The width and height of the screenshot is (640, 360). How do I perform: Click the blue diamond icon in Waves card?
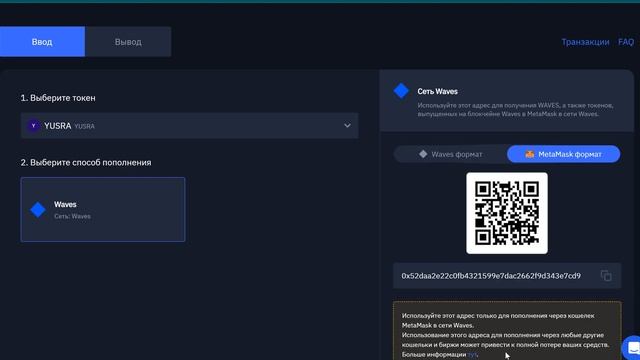38,210
